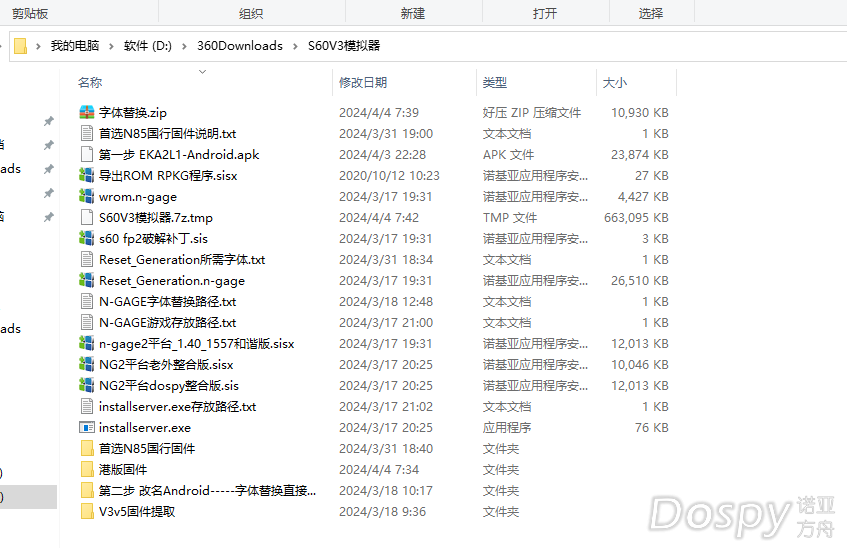Click the wrom.n-gage file icon
This screenshot has height=548, width=847.
[86, 196]
